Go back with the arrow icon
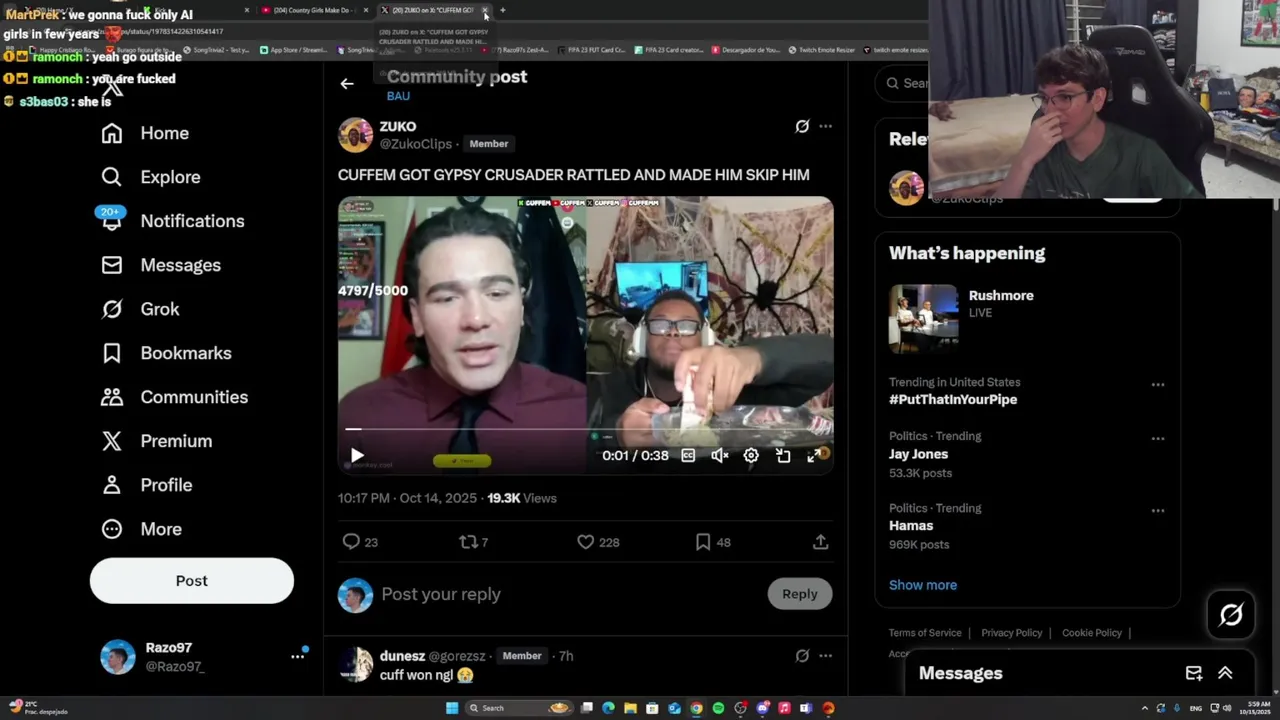Image resolution: width=1280 pixels, height=720 pixels. (347, 84)
